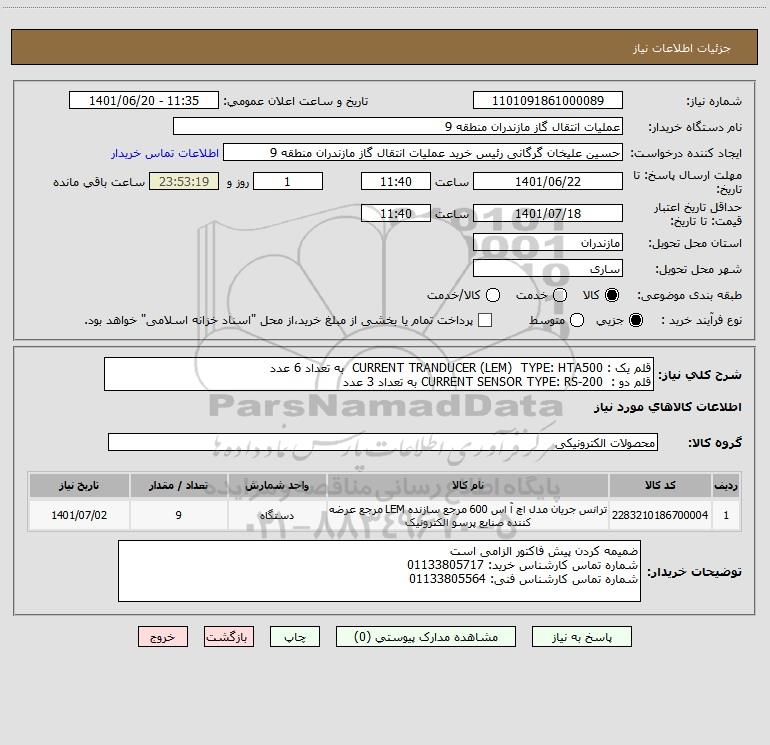Click the جزئیات اطلاعات نیاز page title
This screenshot has width=770, height=745.
point(681,48)
